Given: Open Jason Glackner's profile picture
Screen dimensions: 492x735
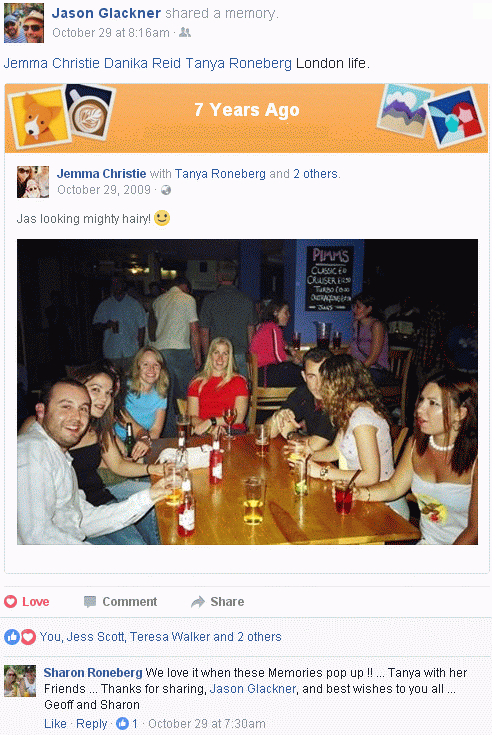Looking at the screenshot, I should [x=24, y=23].
